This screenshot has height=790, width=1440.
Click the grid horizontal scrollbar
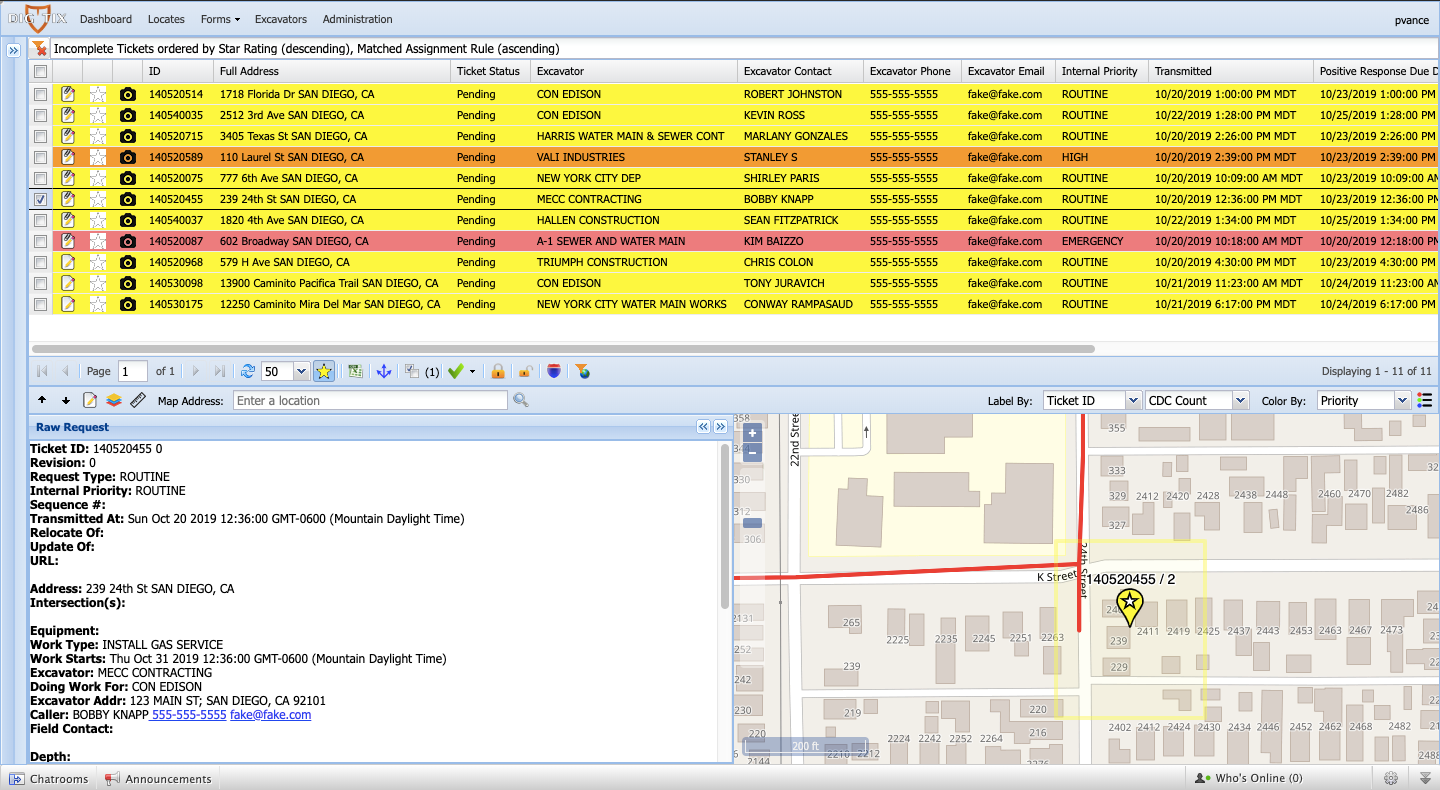coord(563,349)
